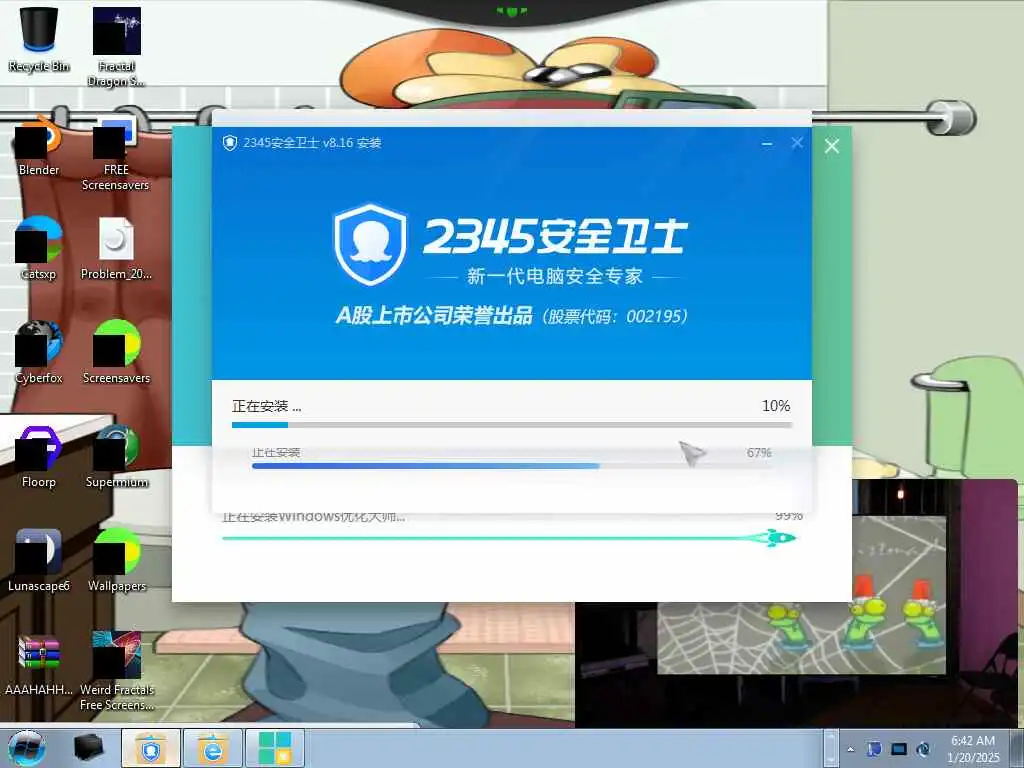This screenshot has height=768, width=1024.
Task: Minimize the 2345安全卫士 installer window
Action: pos(767,143)
